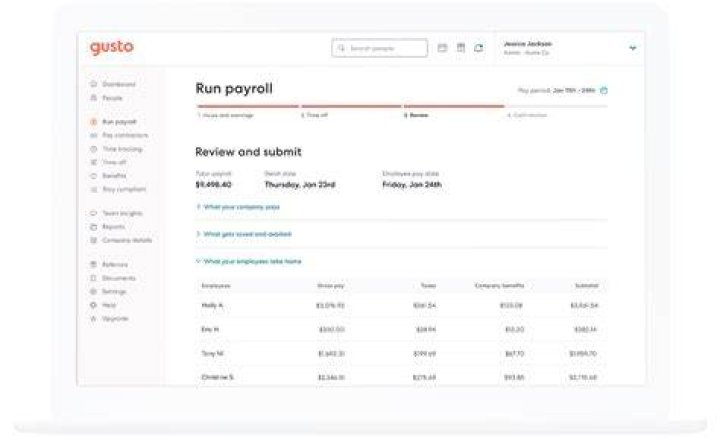The image size is (720, 439).
Task: Click the Gross pay column header
Action: [331, 286]
